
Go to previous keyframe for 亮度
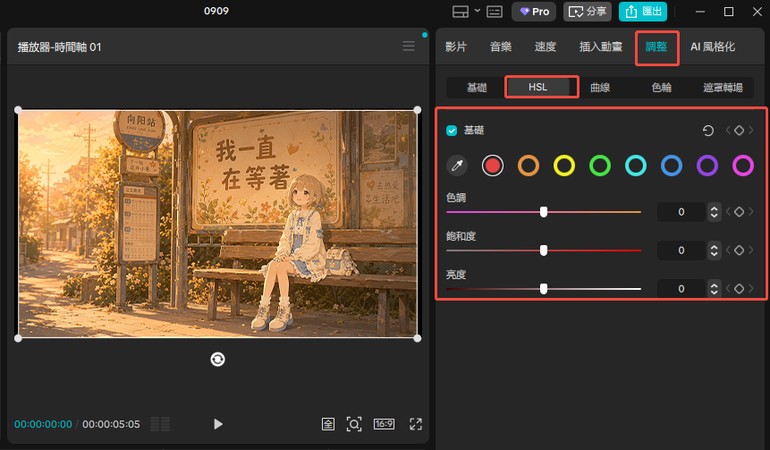click(x=728, y=288)
